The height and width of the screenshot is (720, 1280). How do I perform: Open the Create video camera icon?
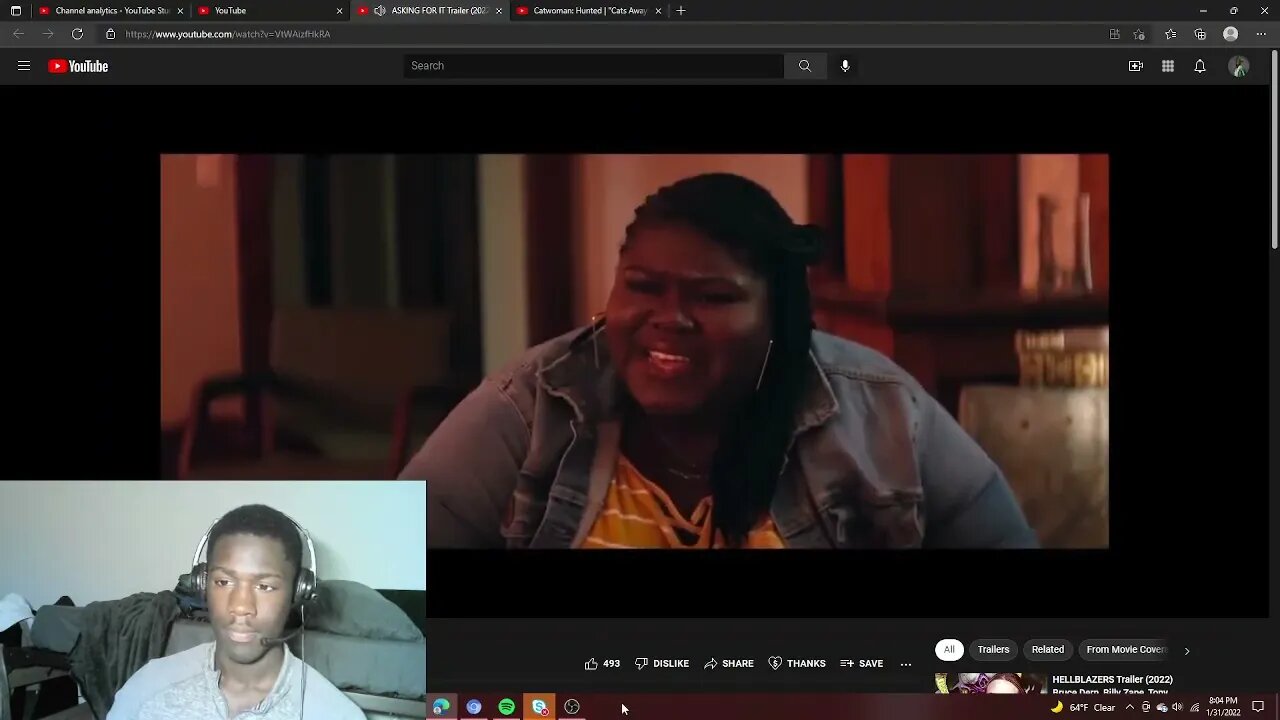coord(1136,66)
